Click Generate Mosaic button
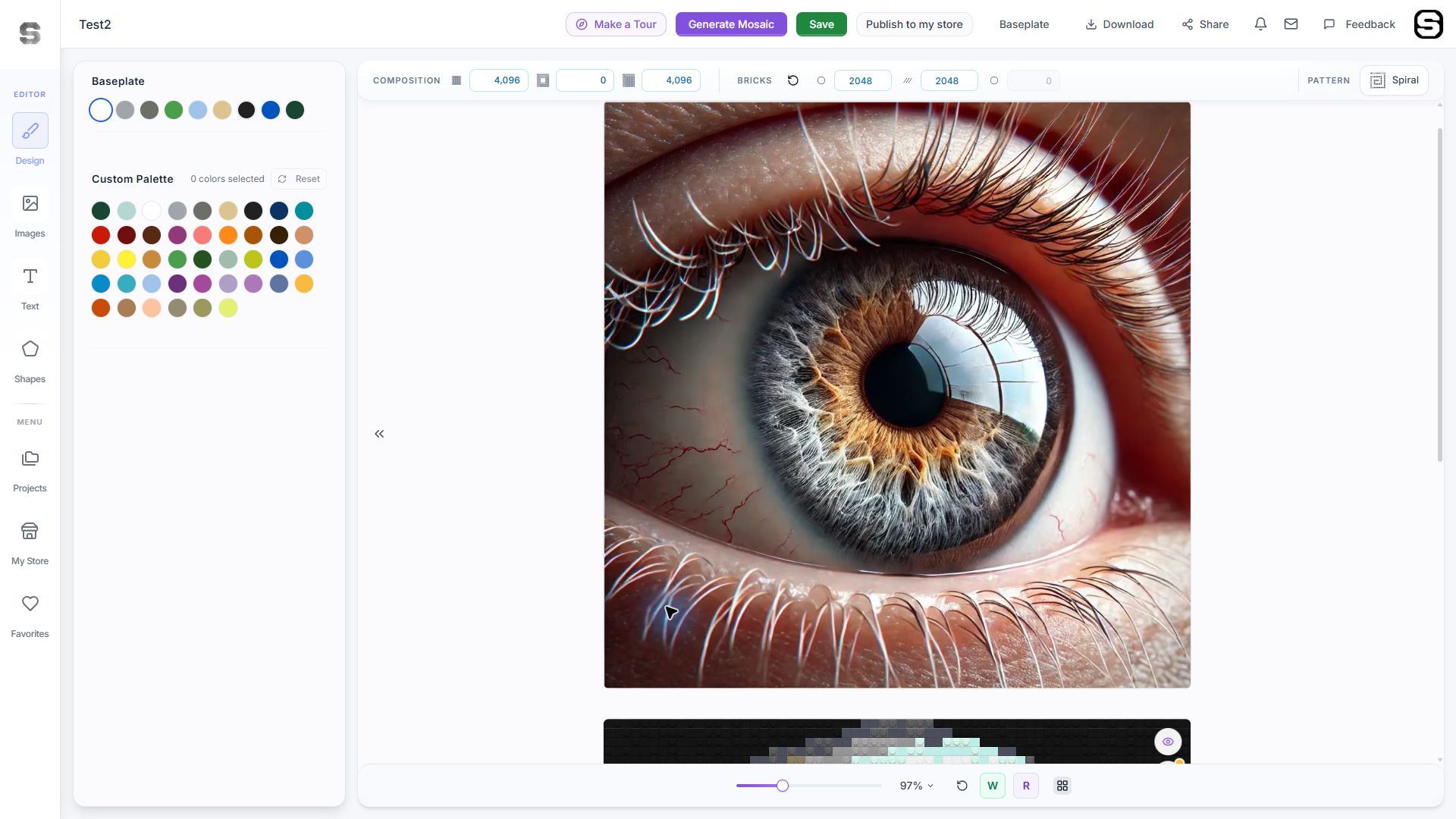This screenshot has width=1456, height=819. pos(731,24)
